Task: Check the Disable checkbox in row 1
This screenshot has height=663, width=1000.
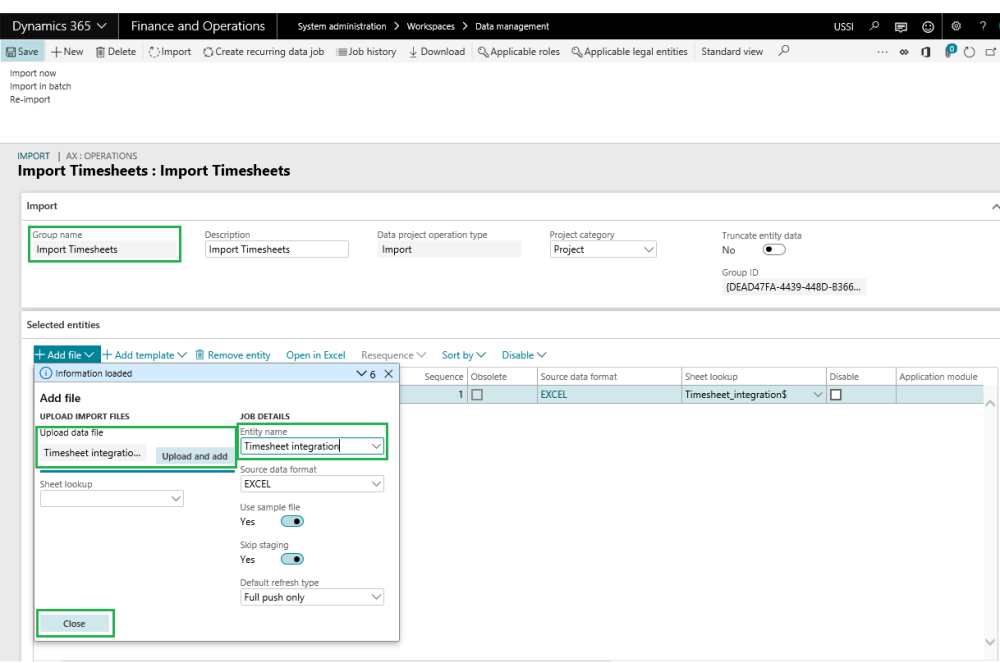Action: [x=836, y=395]
